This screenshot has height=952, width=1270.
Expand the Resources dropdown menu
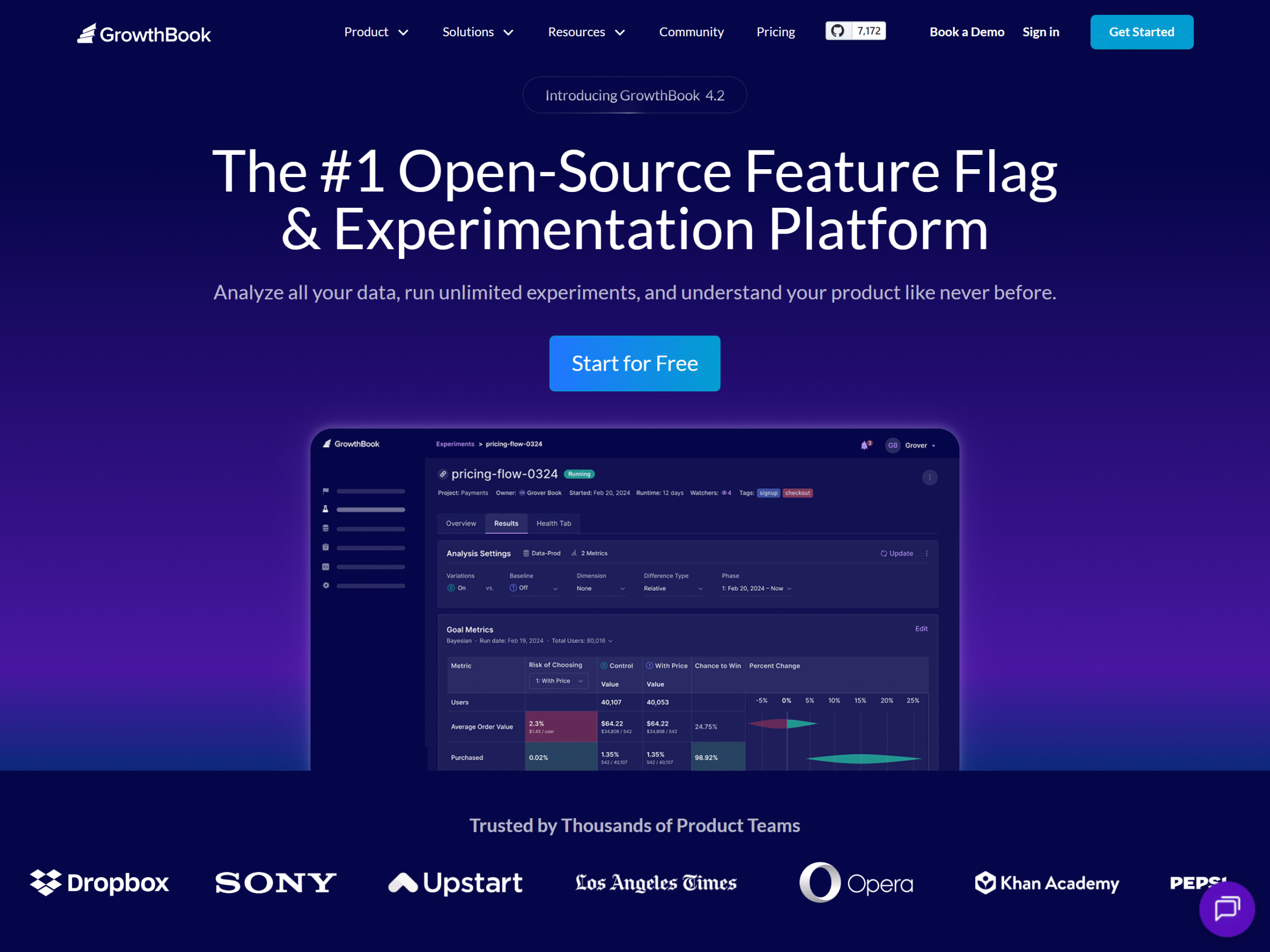point(585,32)
